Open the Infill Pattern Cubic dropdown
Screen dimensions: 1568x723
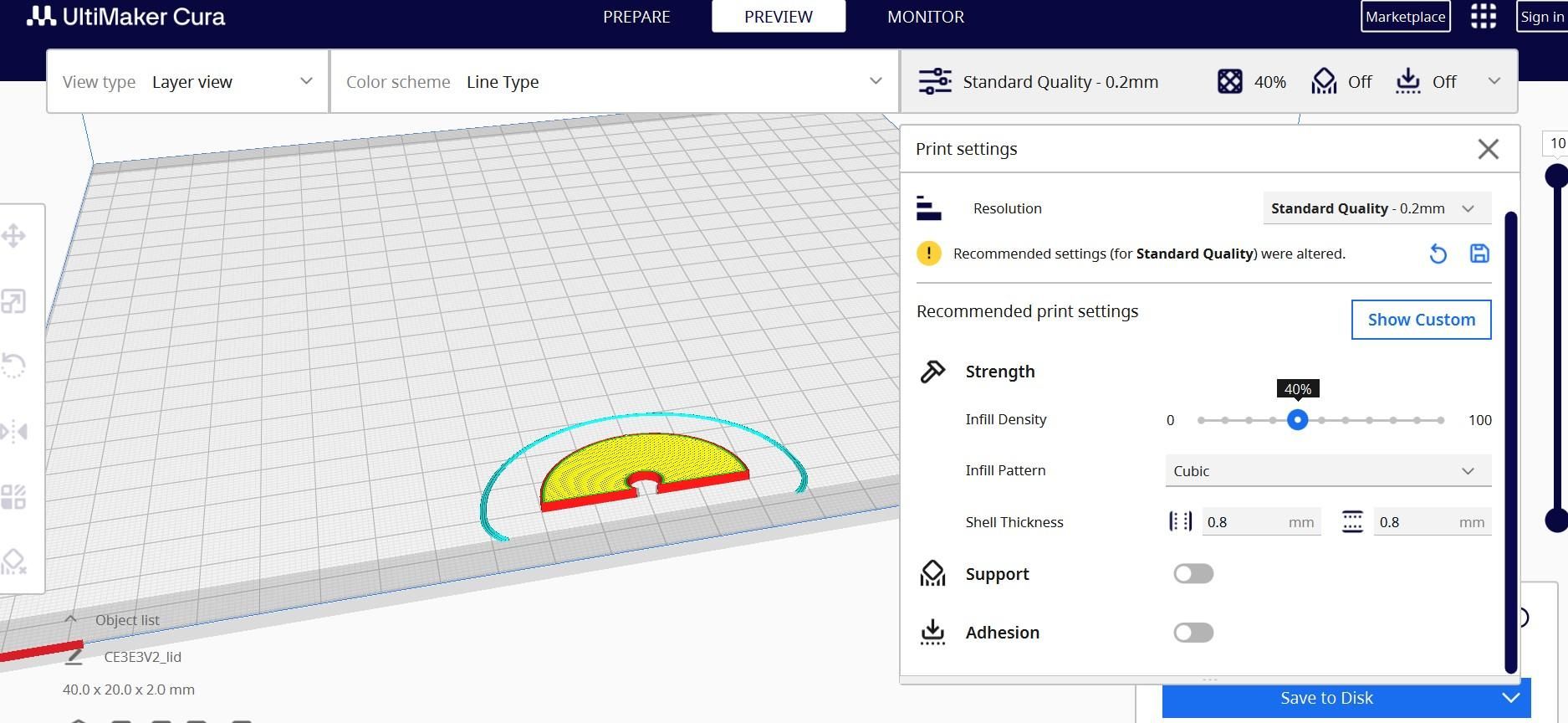pos(1328,471)
